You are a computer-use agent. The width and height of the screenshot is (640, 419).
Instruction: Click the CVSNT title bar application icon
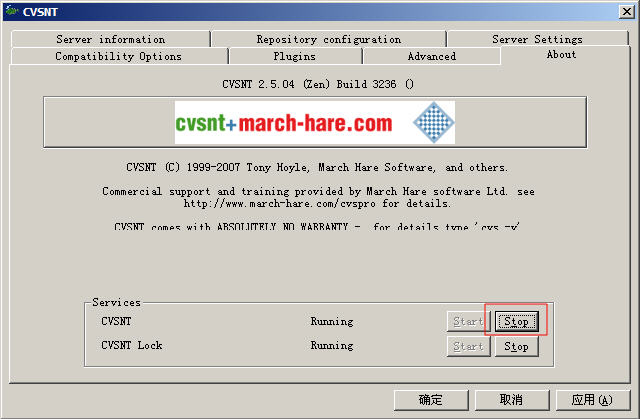click(x=11, y=10)
